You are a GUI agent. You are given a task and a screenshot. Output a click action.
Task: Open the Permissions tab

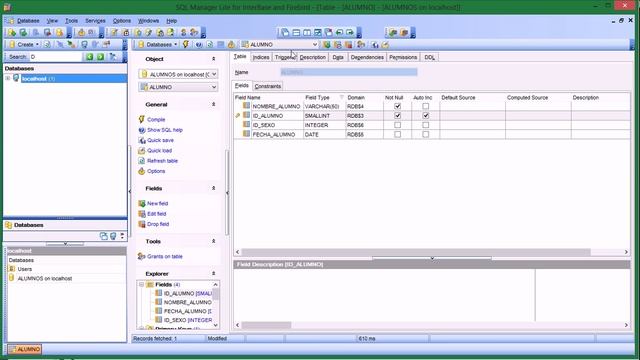pyautogui.click(x=403, y=57)
